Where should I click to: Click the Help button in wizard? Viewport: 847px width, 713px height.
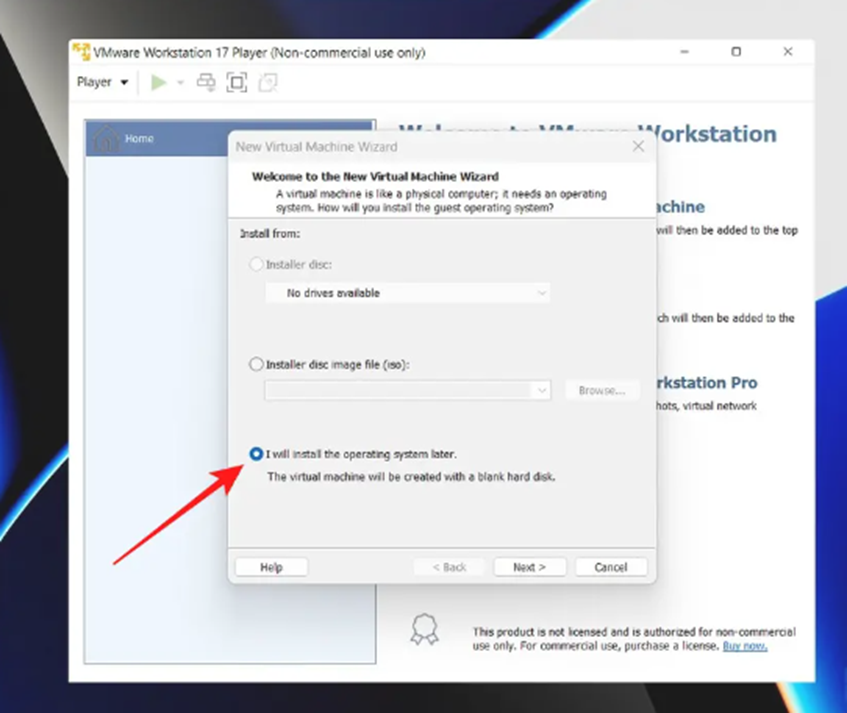coord(272,567)
